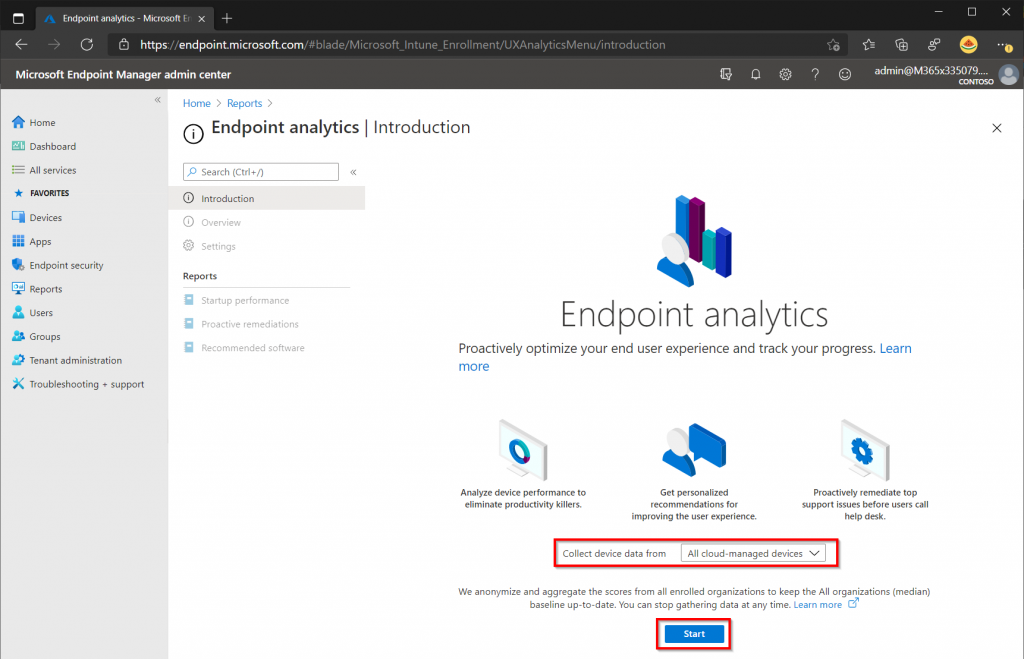The height and width of the screenshot is (659, 1024).
Task: Click the Users icon in sidebar
Action: click(18, 312)
